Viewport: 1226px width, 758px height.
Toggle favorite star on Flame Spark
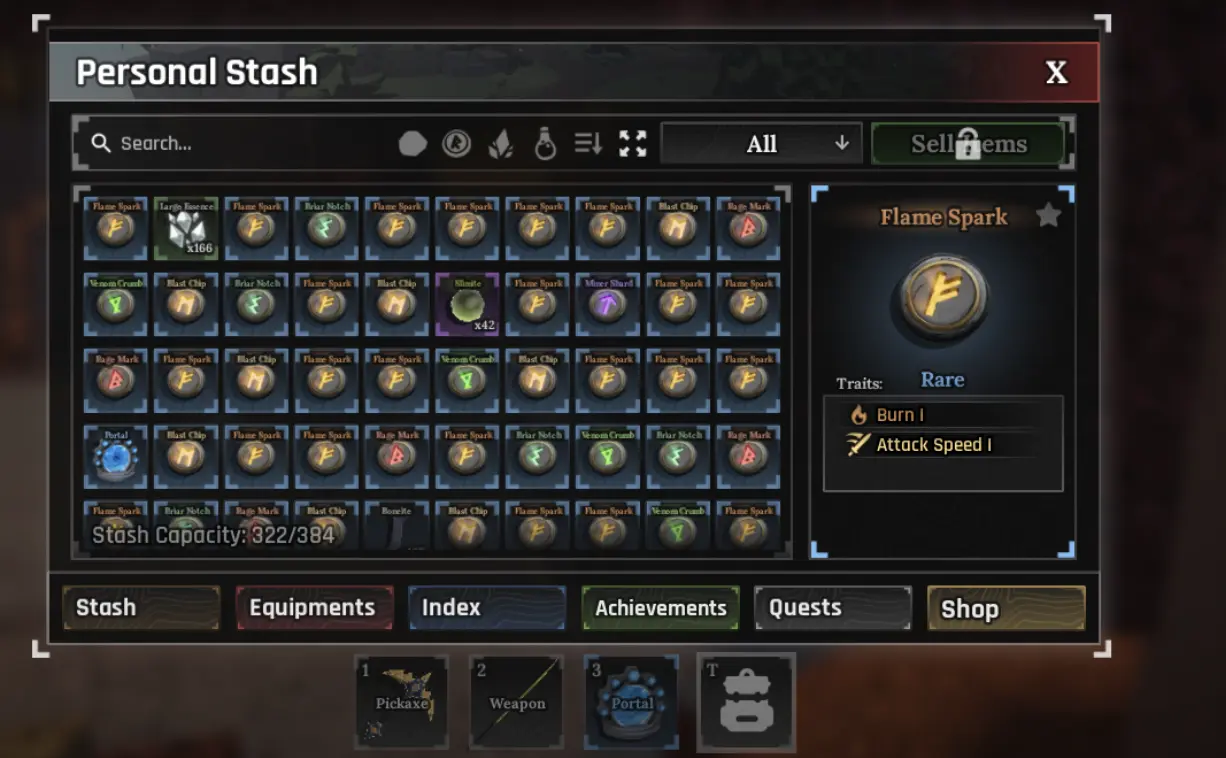coord(1048,215)
